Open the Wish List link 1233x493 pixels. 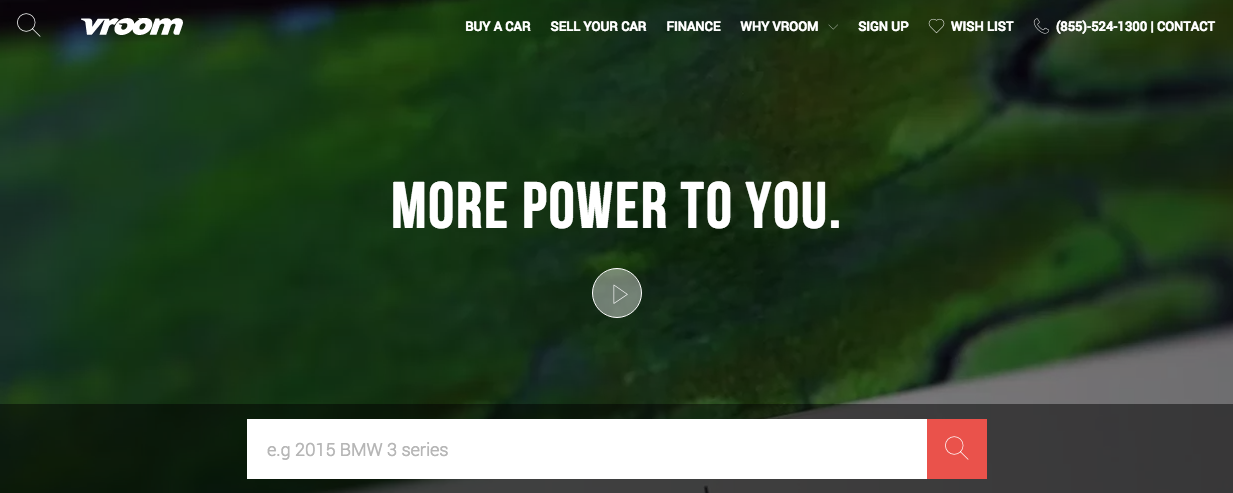982,26
